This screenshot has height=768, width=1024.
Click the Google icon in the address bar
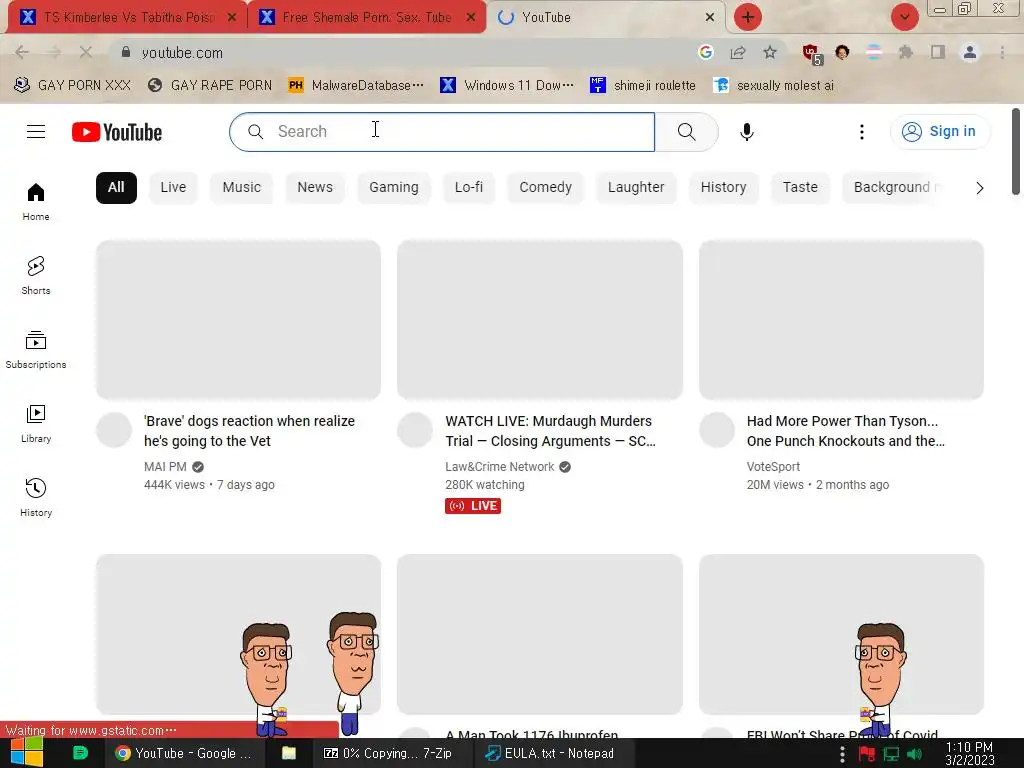coord(705,52)
